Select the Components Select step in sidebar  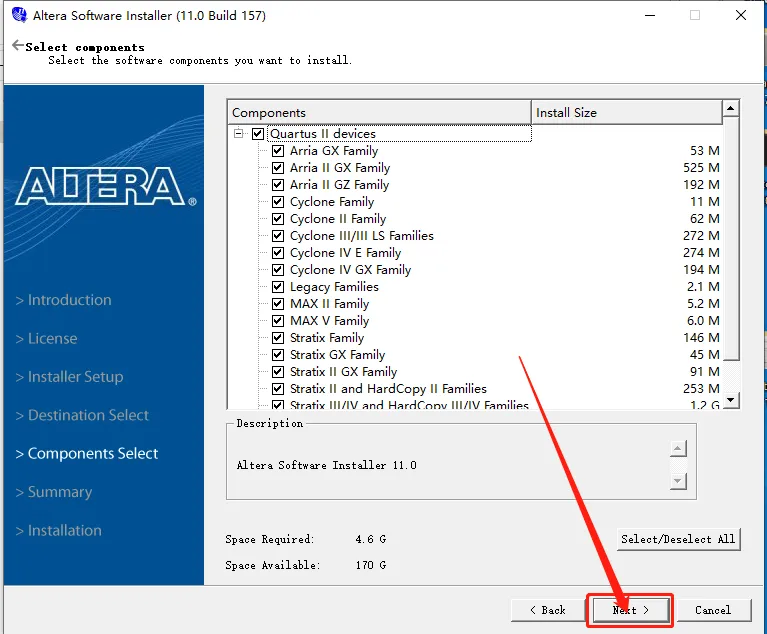click(87, 453)
